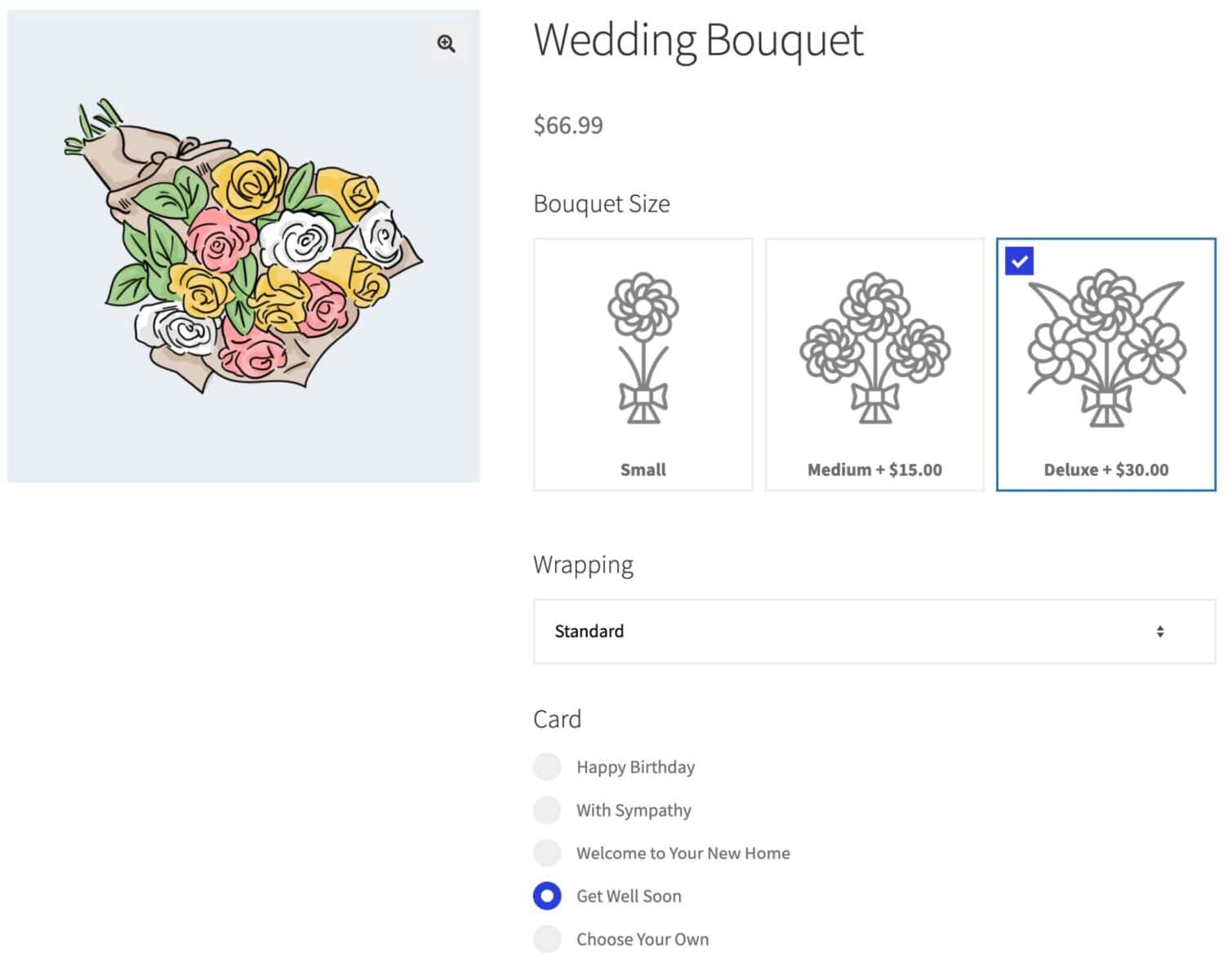
Task: Click the magnifier zoom icon on product image
Action: coord(446,44)
